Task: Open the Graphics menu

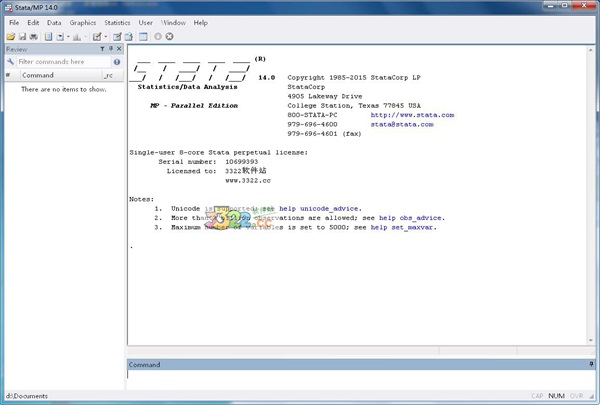Action: tap(83, 23)
